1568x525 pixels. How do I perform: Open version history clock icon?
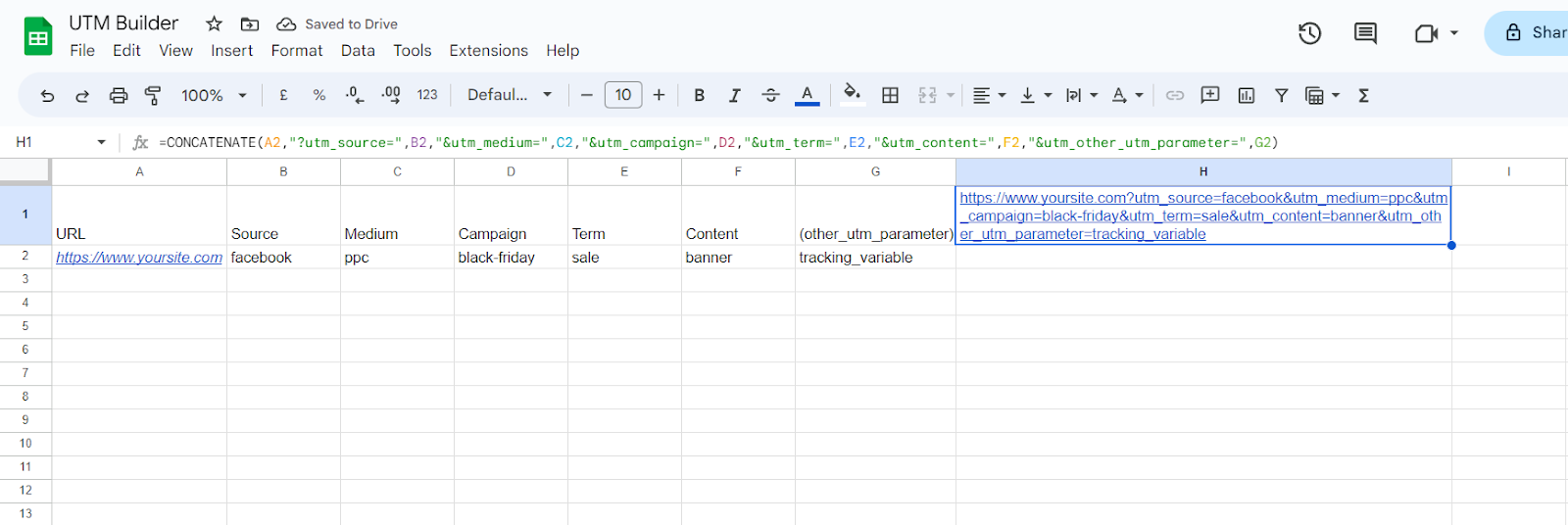point(1309,33)
